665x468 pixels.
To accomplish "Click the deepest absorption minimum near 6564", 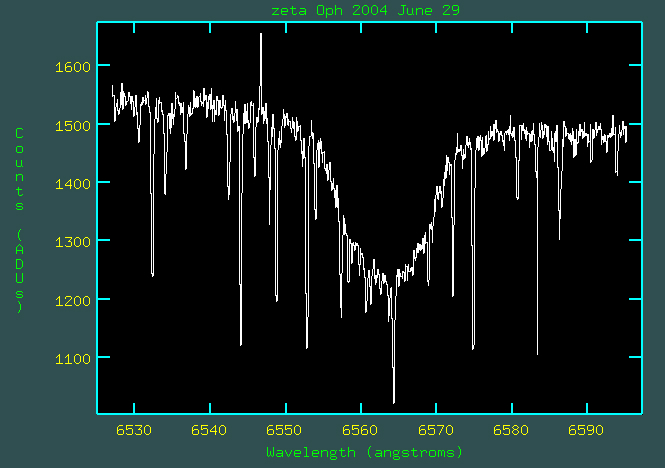I will point(394,401).
